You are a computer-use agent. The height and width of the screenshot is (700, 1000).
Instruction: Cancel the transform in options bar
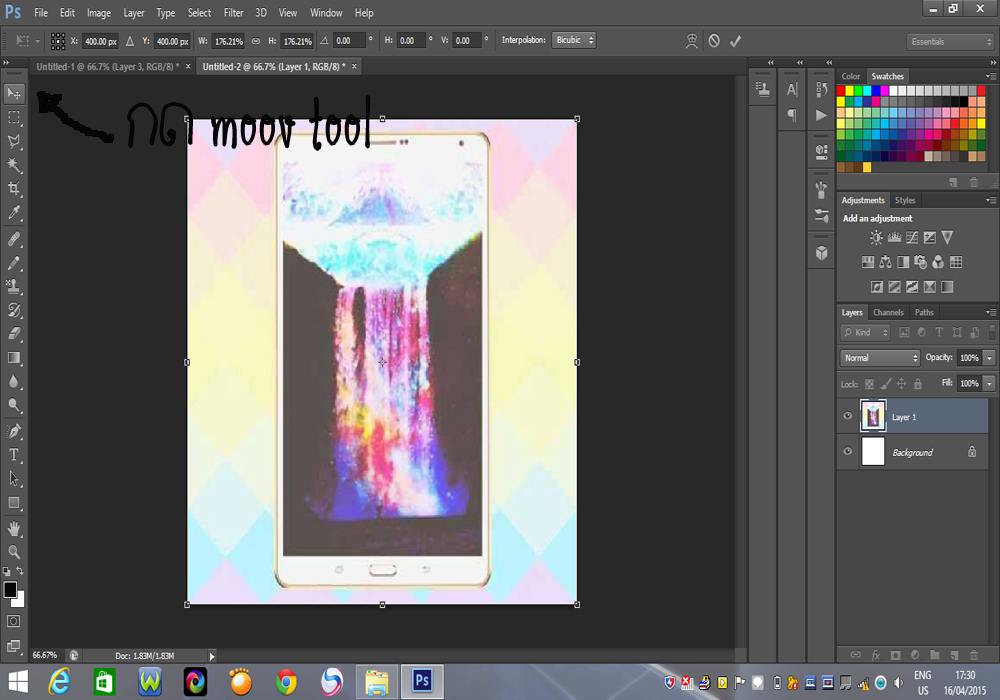714,41
